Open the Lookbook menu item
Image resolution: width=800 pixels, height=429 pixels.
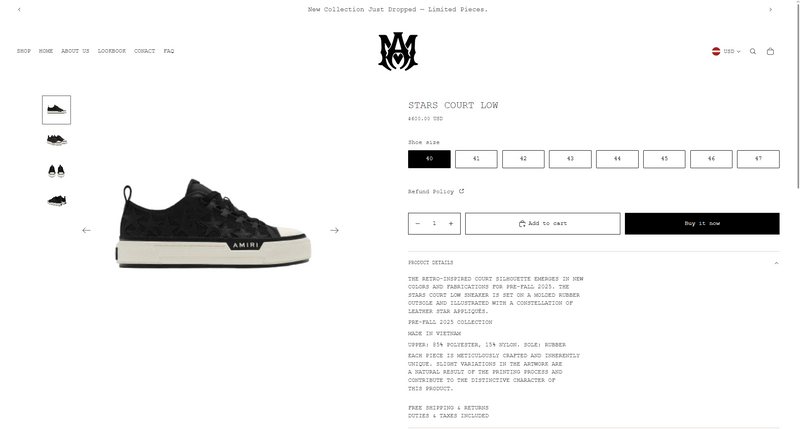[x=112, y=51]
